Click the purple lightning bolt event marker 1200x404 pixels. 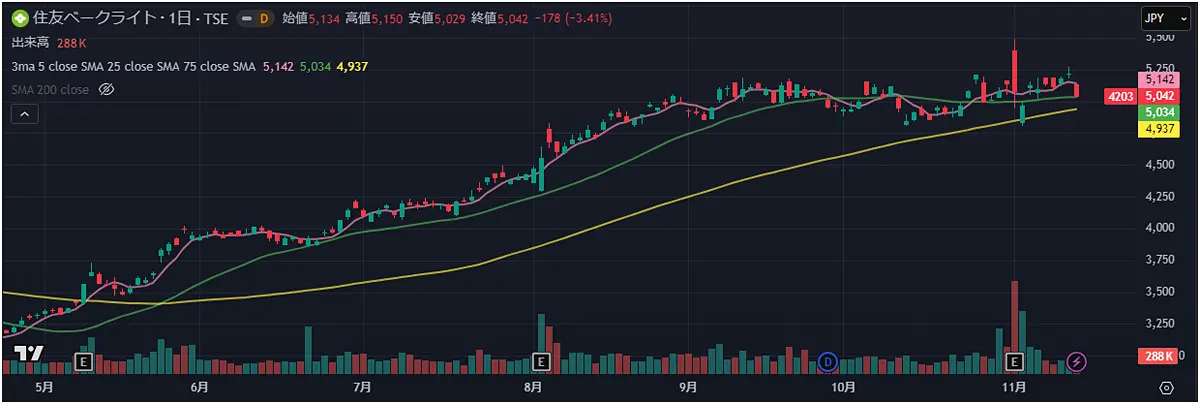[1077, 360]
